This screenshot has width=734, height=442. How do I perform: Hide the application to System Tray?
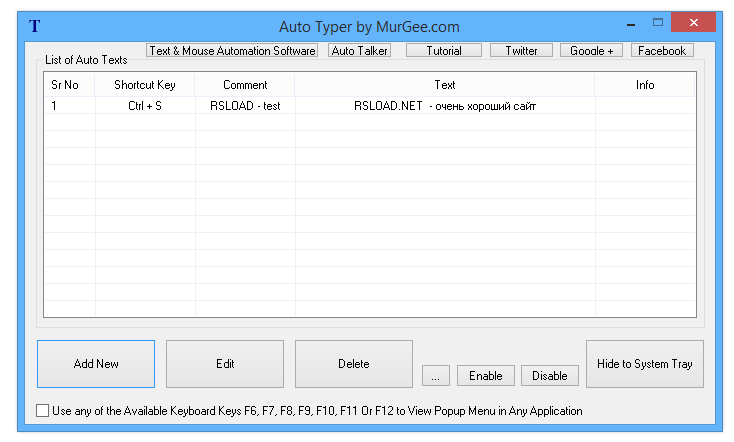(x=645, y=364)
